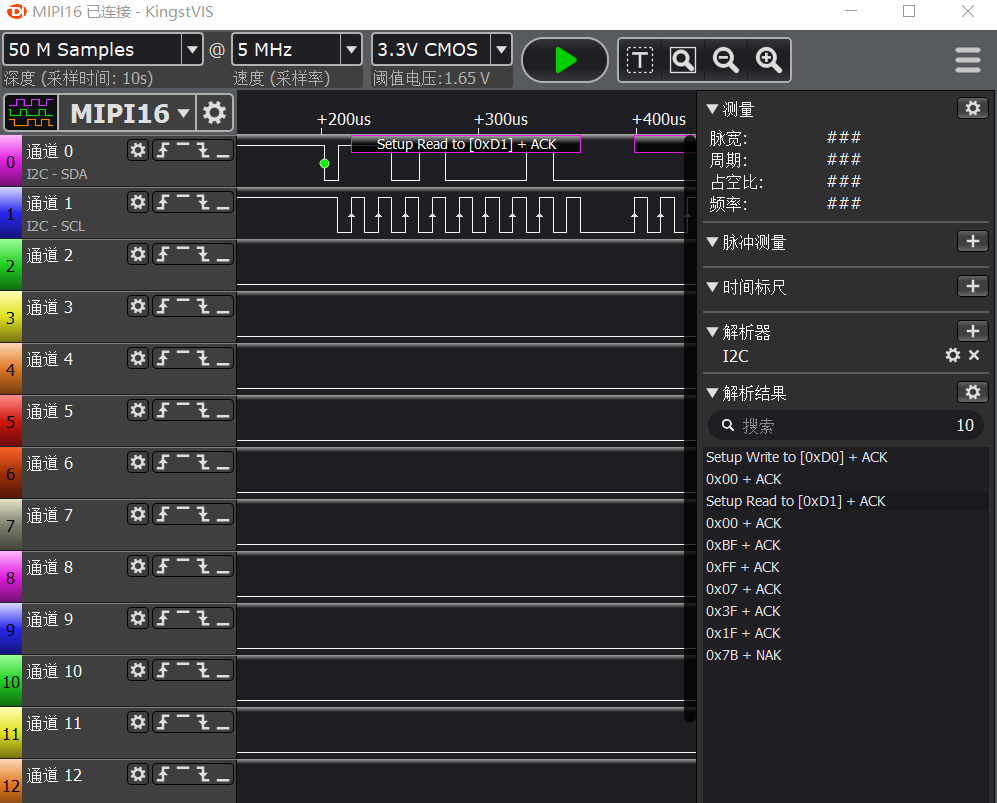The image size is (997, 803).
Task: Toggle low-level trigger on 通道 3
Action: pos(223,307)
